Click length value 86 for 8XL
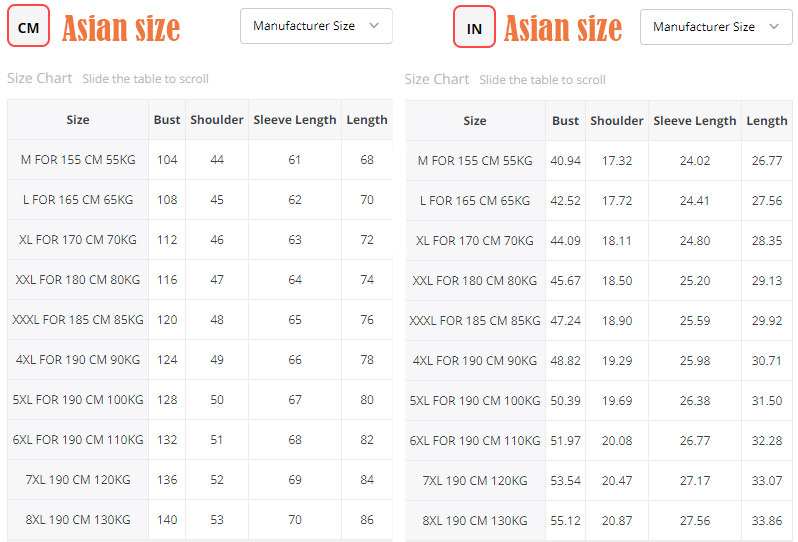 (367, 520)
